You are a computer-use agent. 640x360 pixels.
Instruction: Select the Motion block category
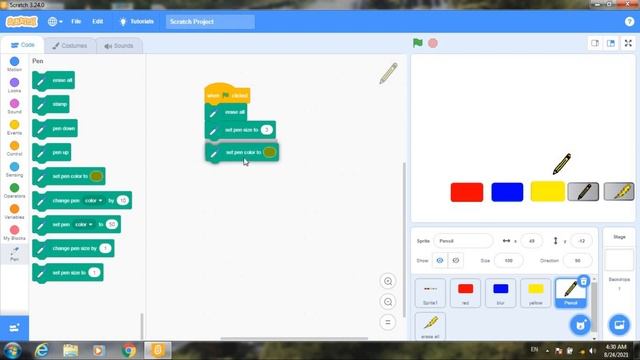click(x=14, y=64)
